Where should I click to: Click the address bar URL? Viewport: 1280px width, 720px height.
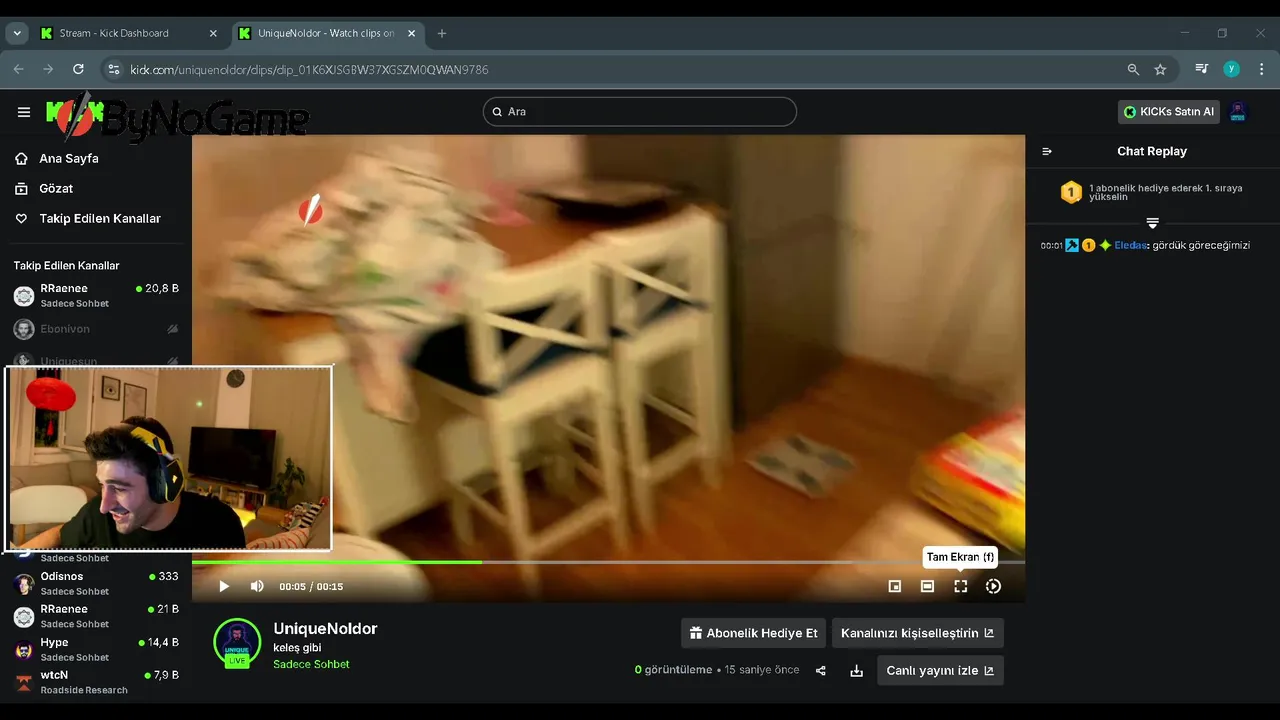tap(309, 70)
